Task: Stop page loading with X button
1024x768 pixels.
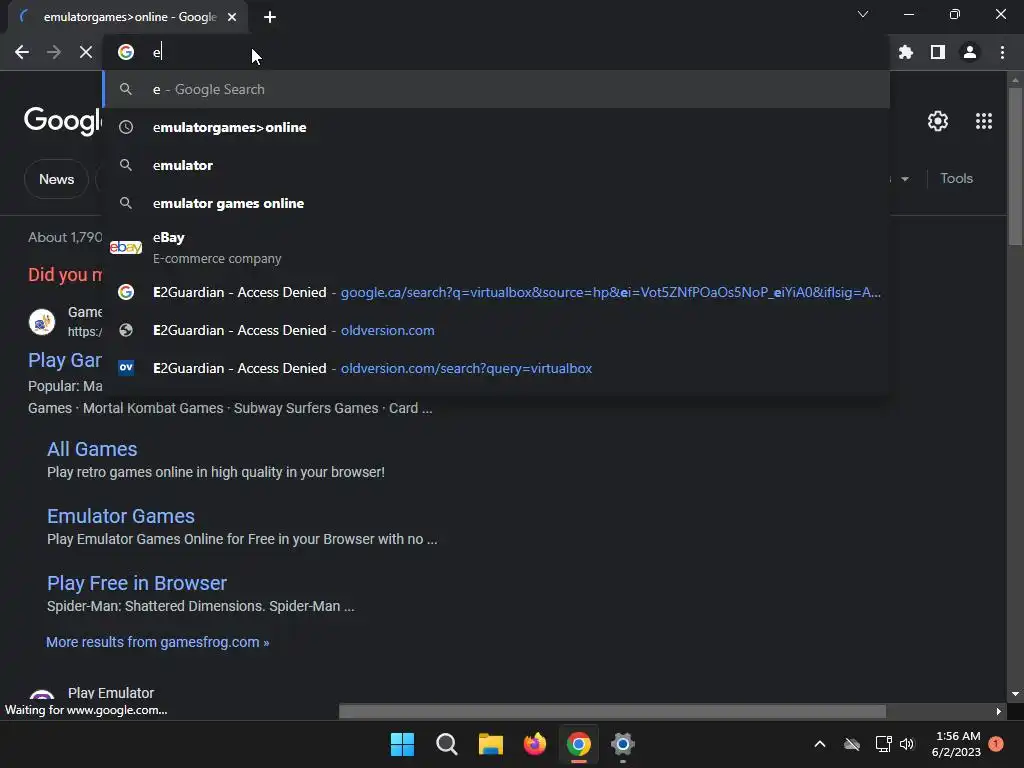Action: tap(86, 52)
